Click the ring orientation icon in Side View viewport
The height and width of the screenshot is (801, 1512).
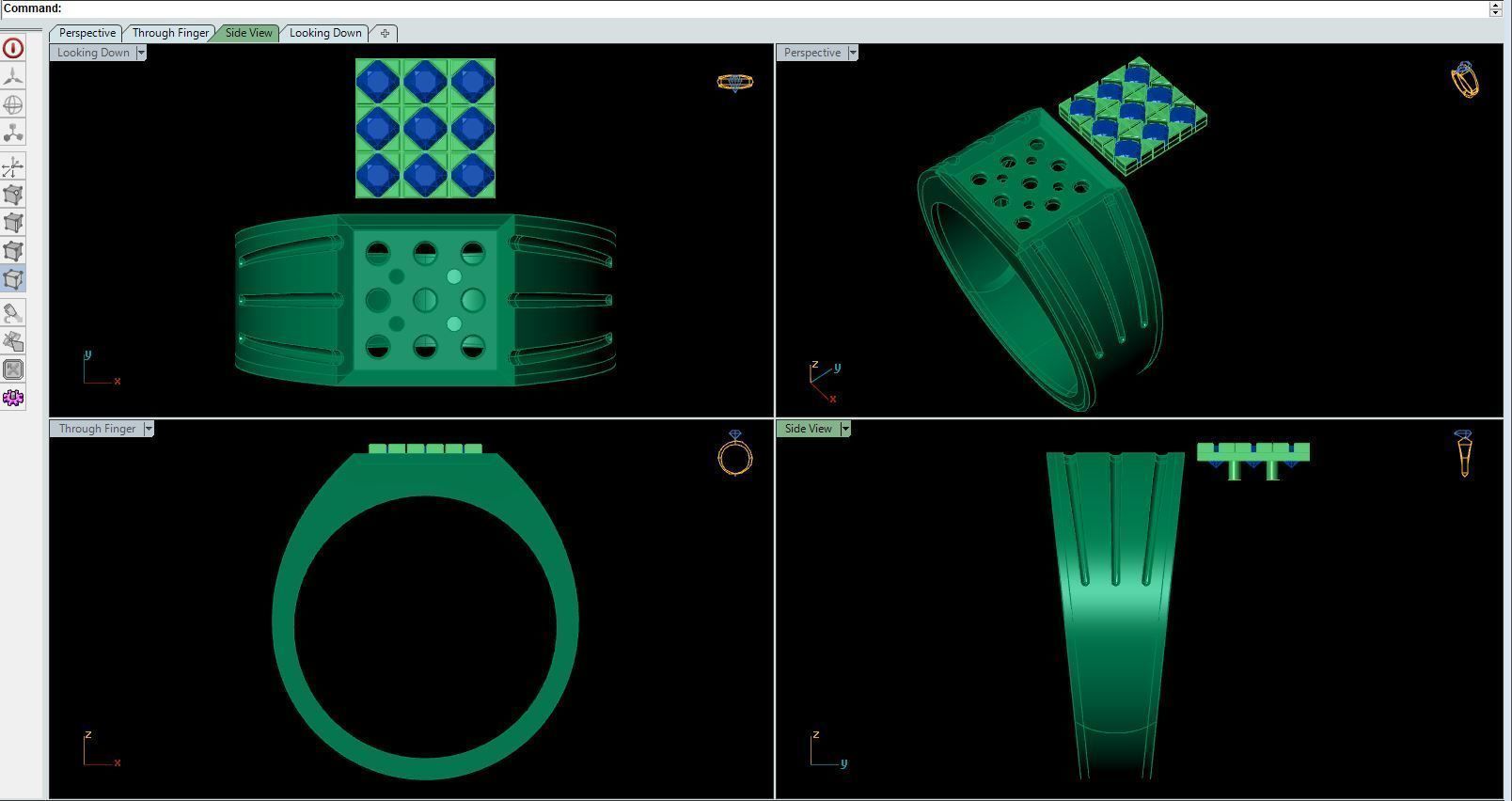click(1463, 454)
